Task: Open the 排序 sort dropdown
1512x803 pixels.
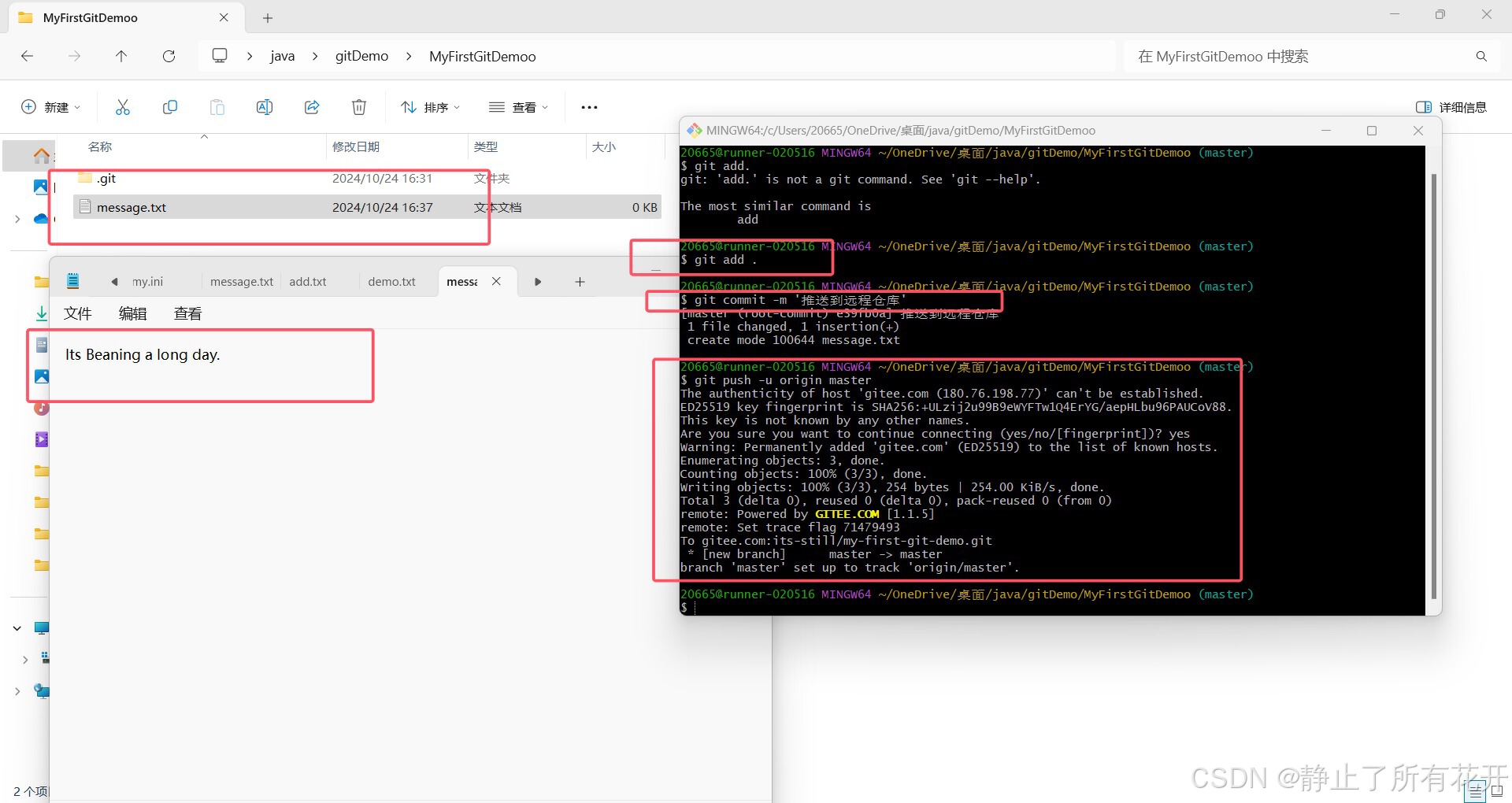Action: (x=430, y=107)
